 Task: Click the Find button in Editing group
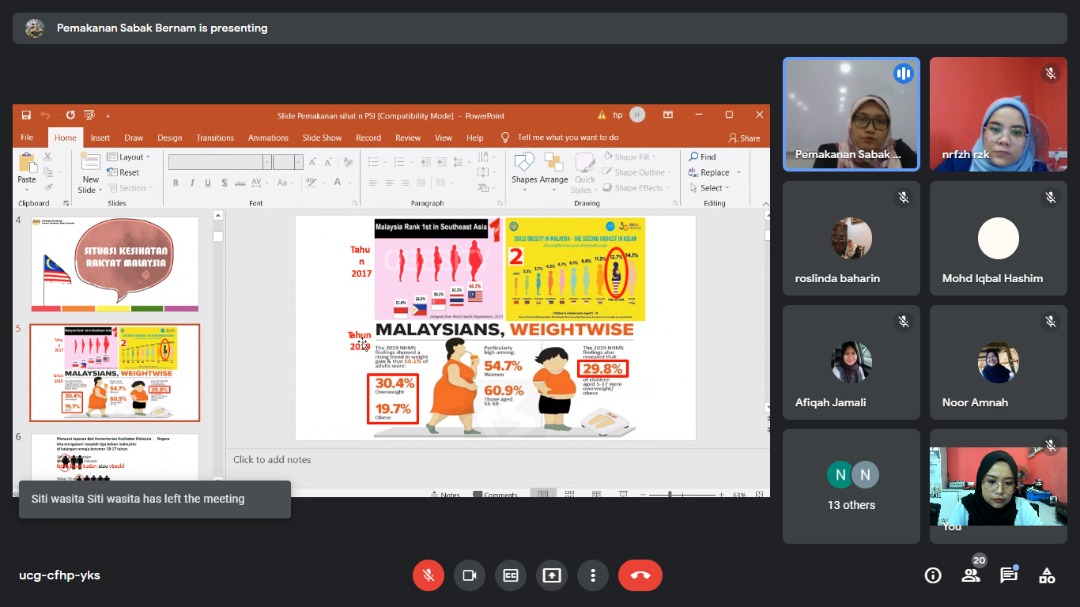[703, 157]
